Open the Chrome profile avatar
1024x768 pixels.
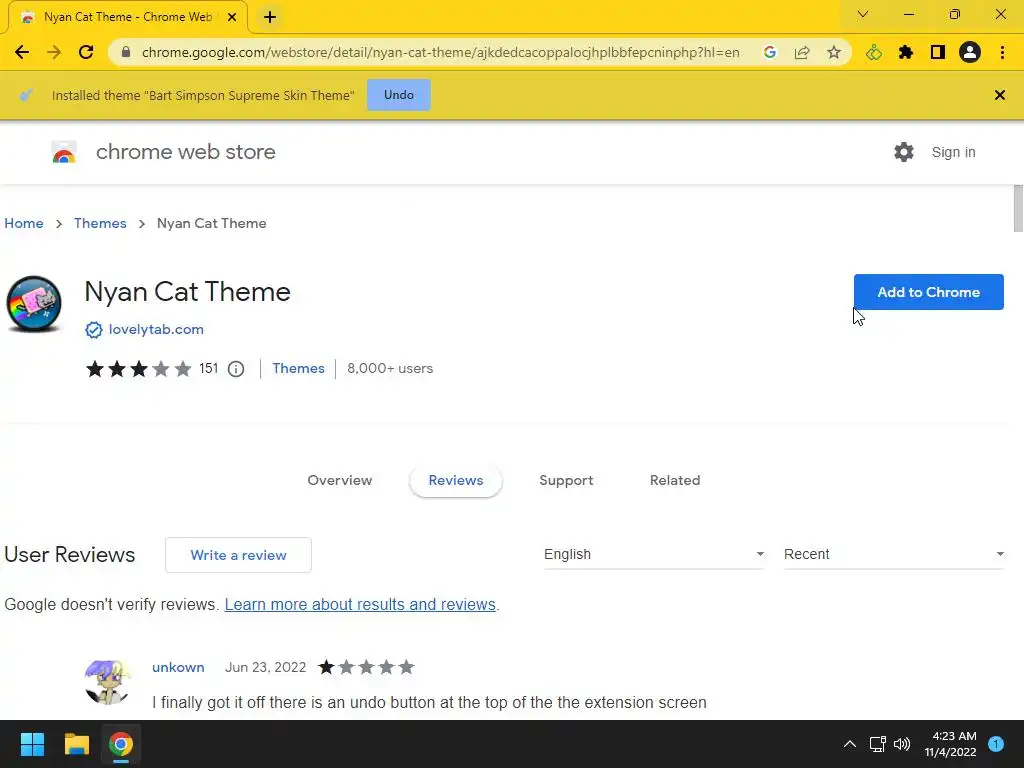point(970,52)
